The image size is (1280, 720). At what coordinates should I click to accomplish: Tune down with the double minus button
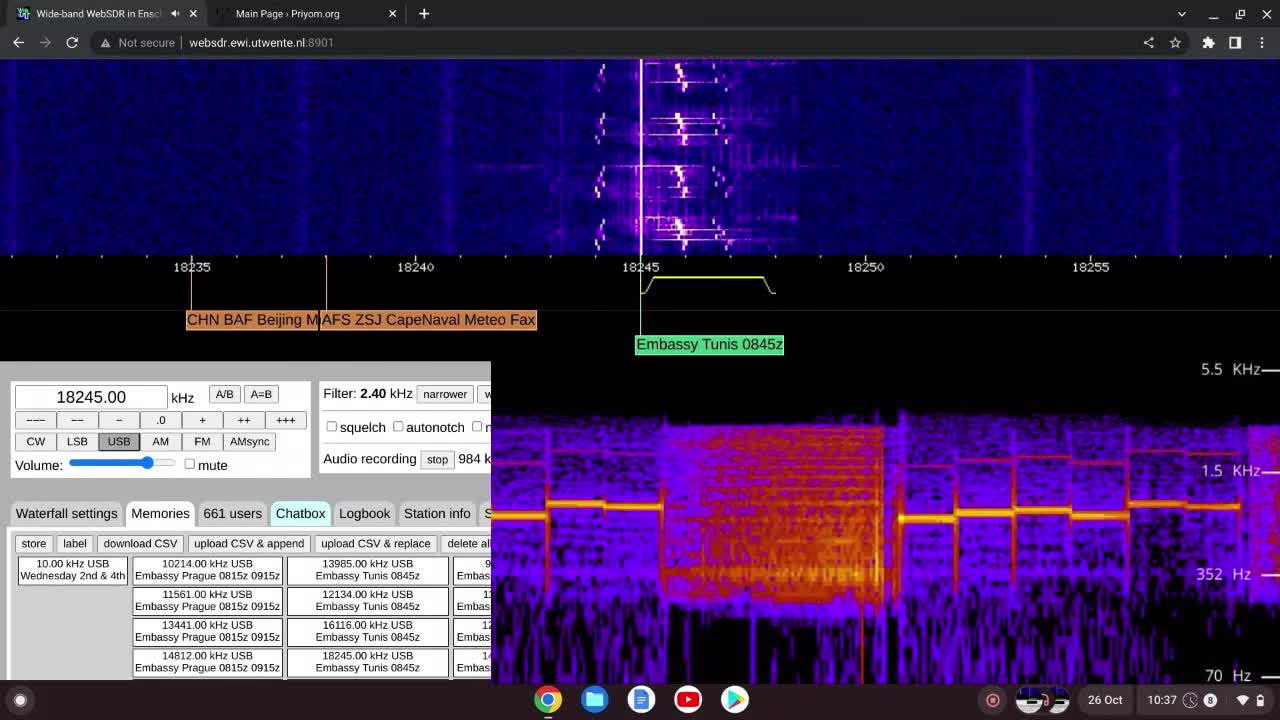[77, 420]
